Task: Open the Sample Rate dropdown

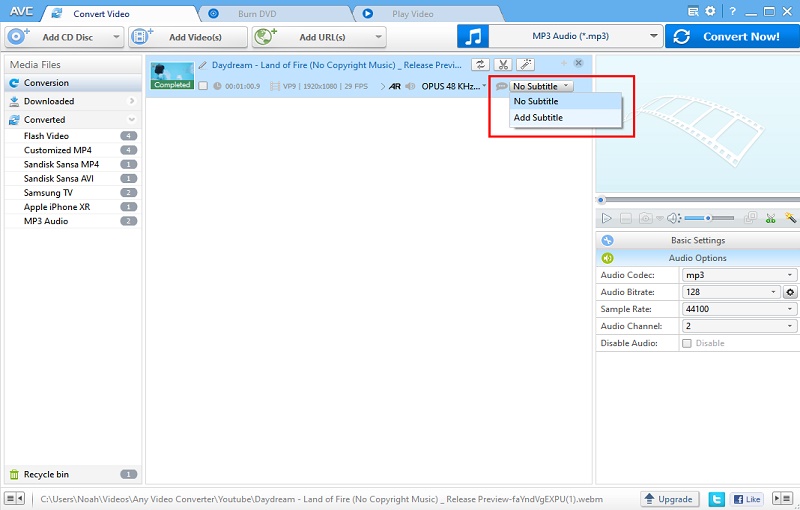Action: [x=739, y=309]
